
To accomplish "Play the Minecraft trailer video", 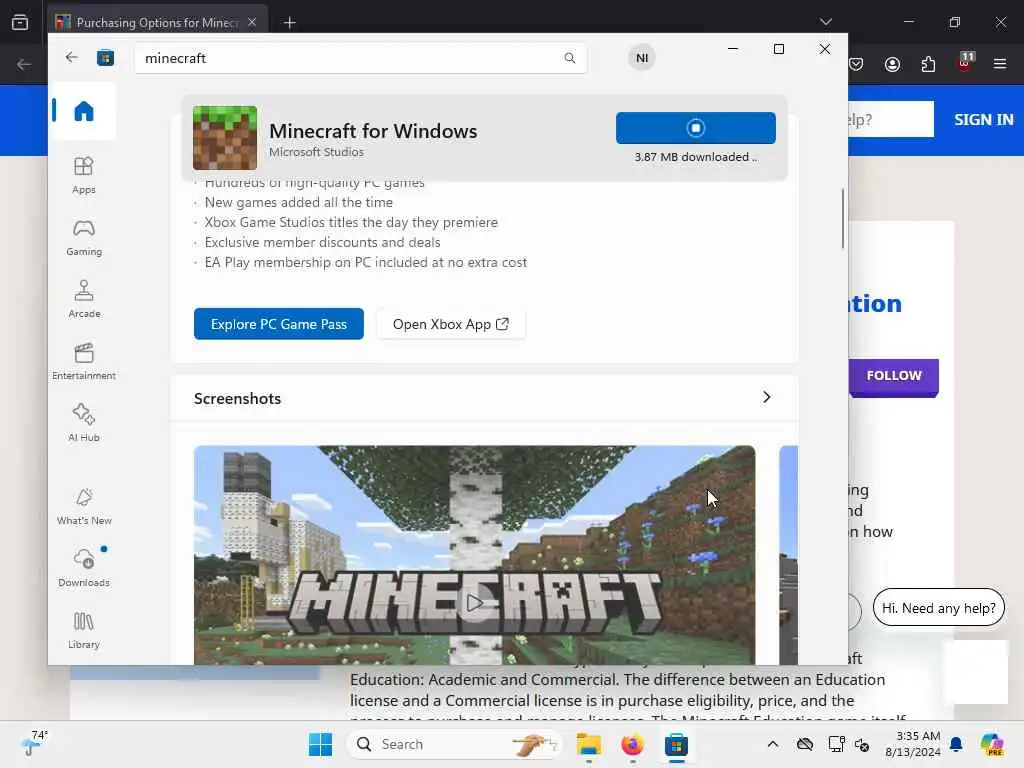I will [x=475, y=602].
